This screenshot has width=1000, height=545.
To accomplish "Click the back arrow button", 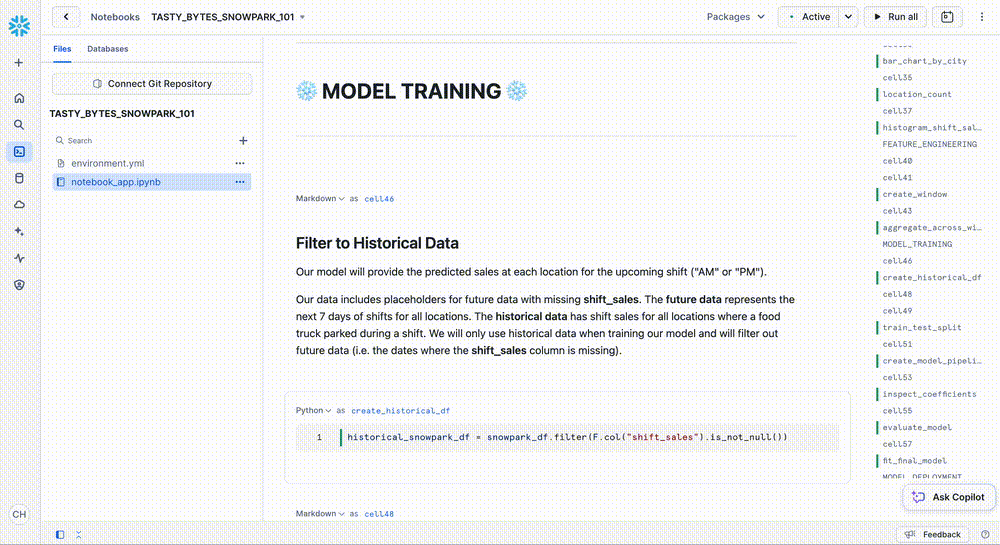I will point(66,17).
